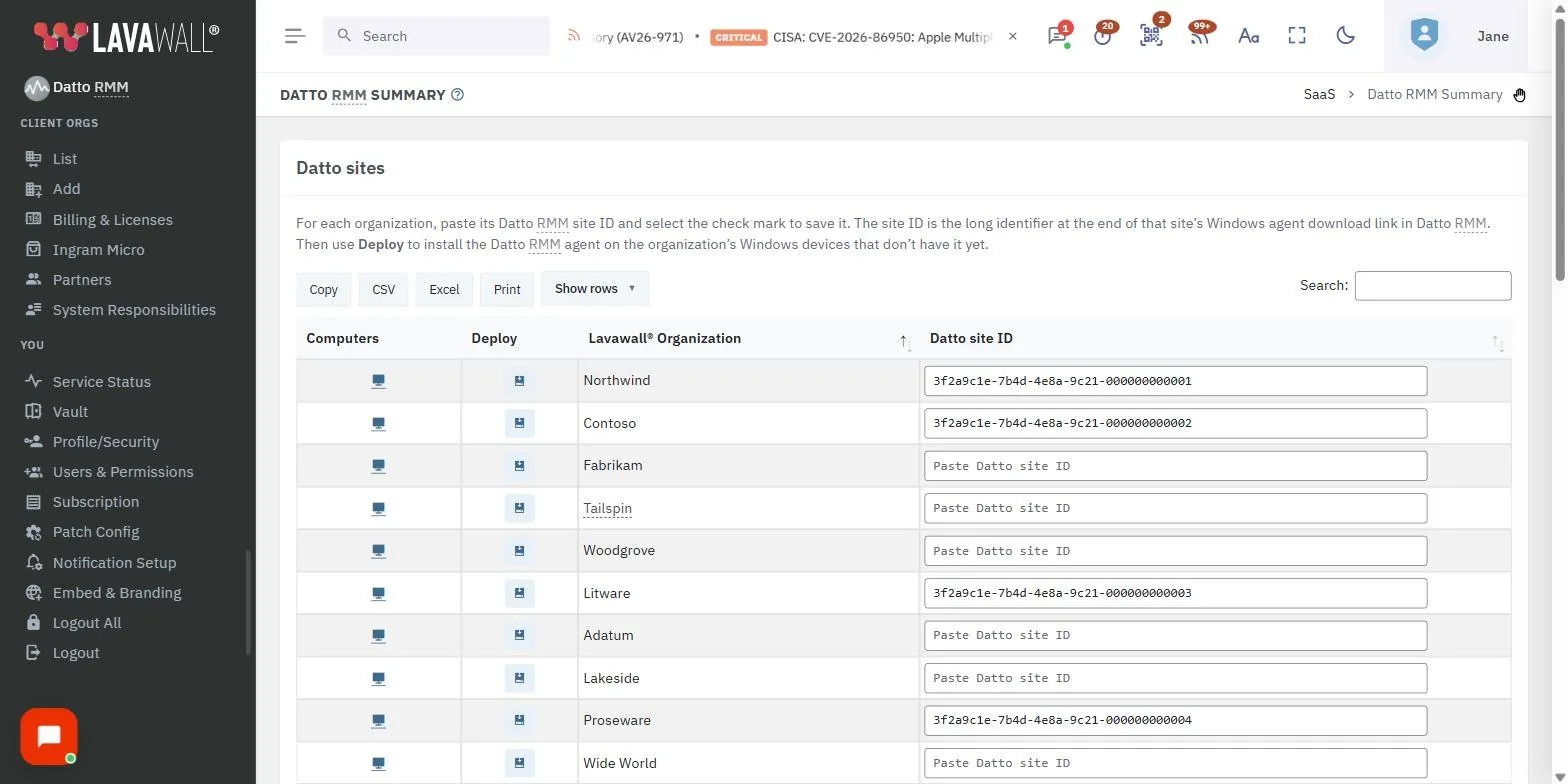1568x784 pixels.
Task: Deploy the Datto agent to Lakeside
Action: point(520,678)
